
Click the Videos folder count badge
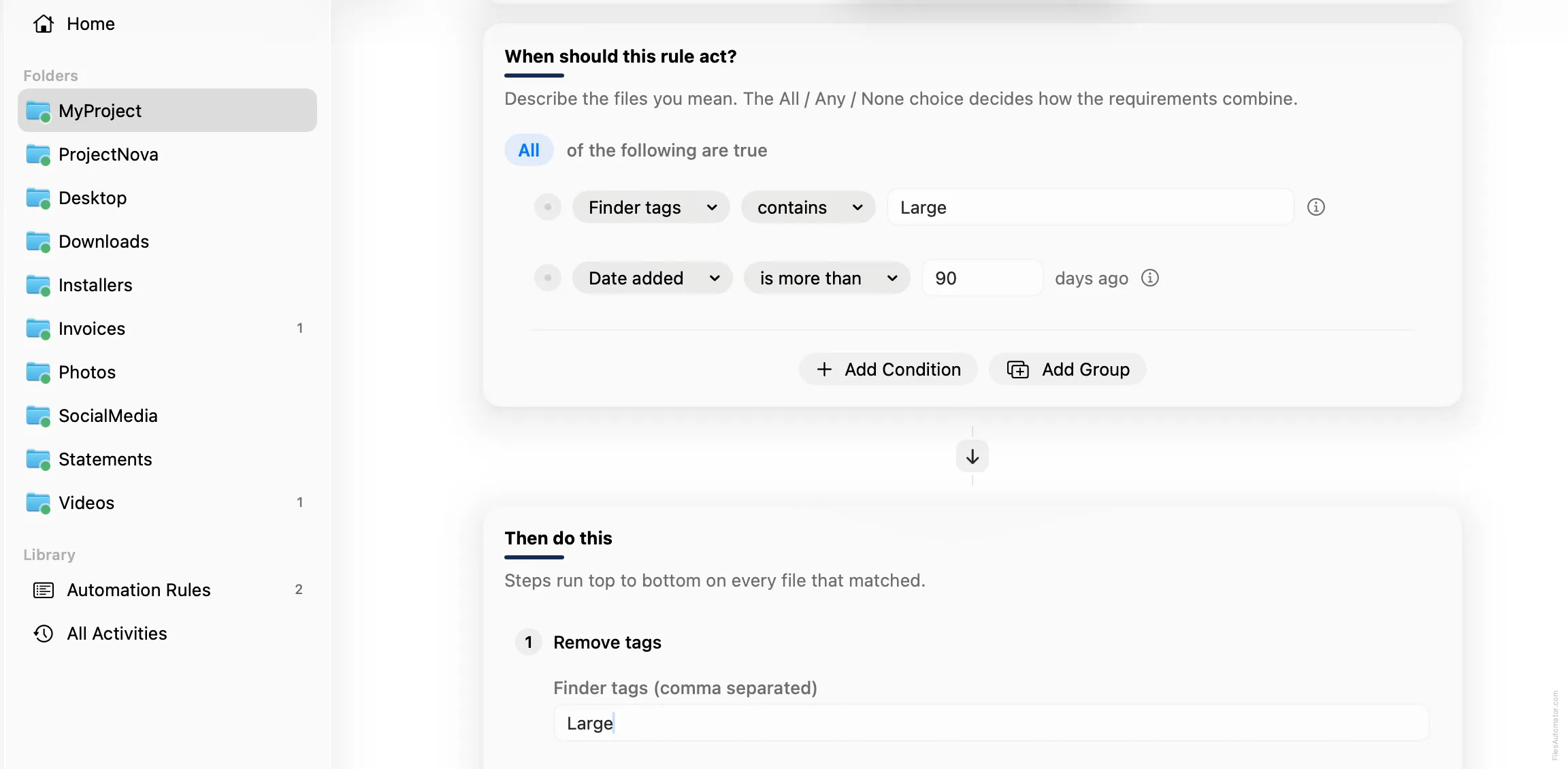coord(299,503)
